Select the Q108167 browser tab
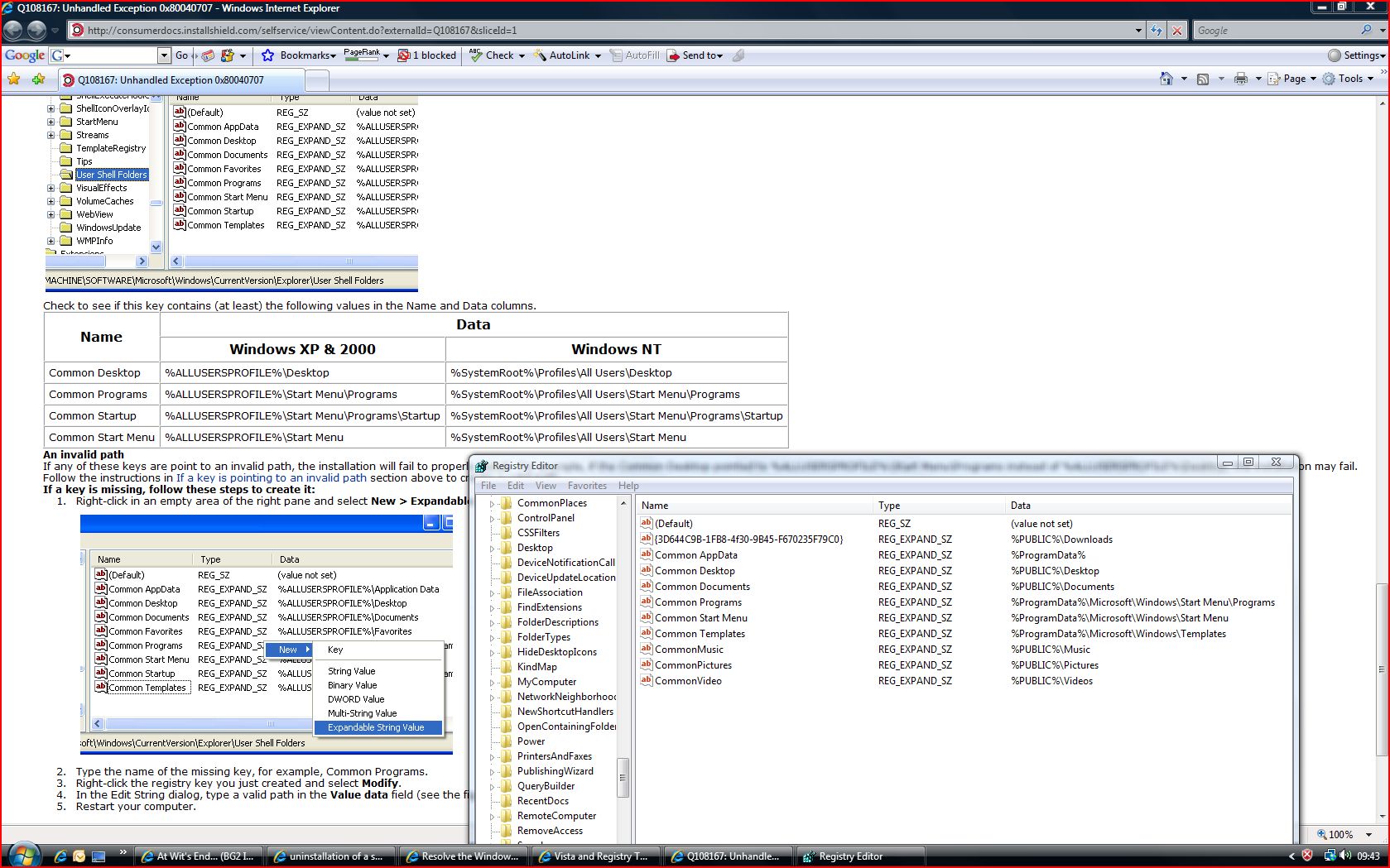This screenshot has width=1390, height=868. (180, 80)
